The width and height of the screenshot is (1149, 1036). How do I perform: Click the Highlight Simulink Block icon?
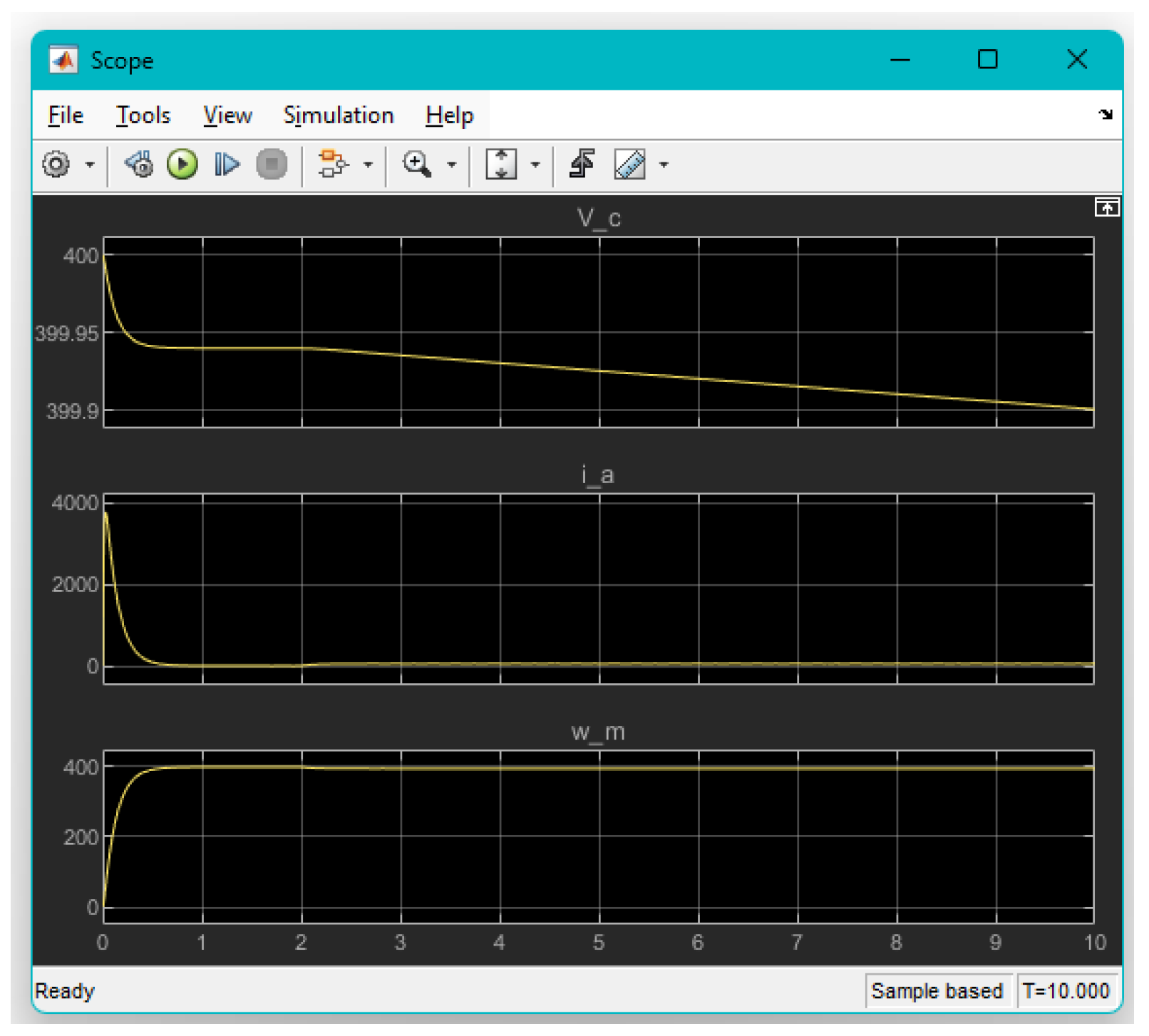[332, 165]
